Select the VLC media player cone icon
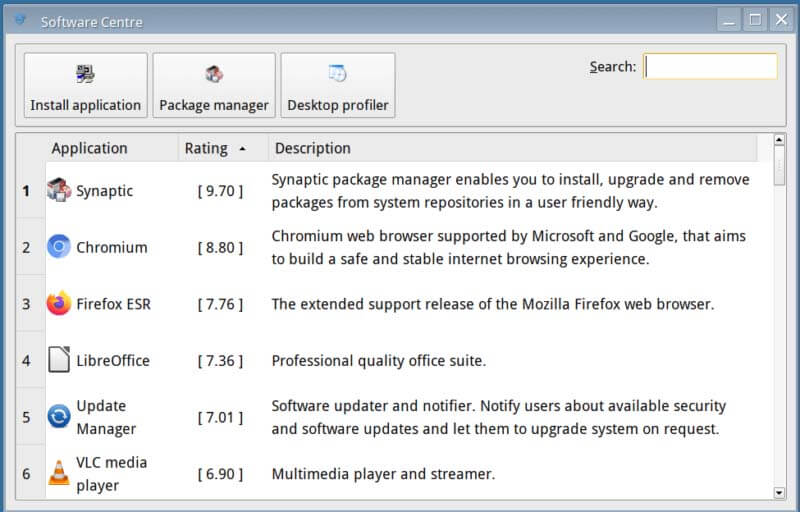The height and width of the screenshot is (512, 800). 59,472
